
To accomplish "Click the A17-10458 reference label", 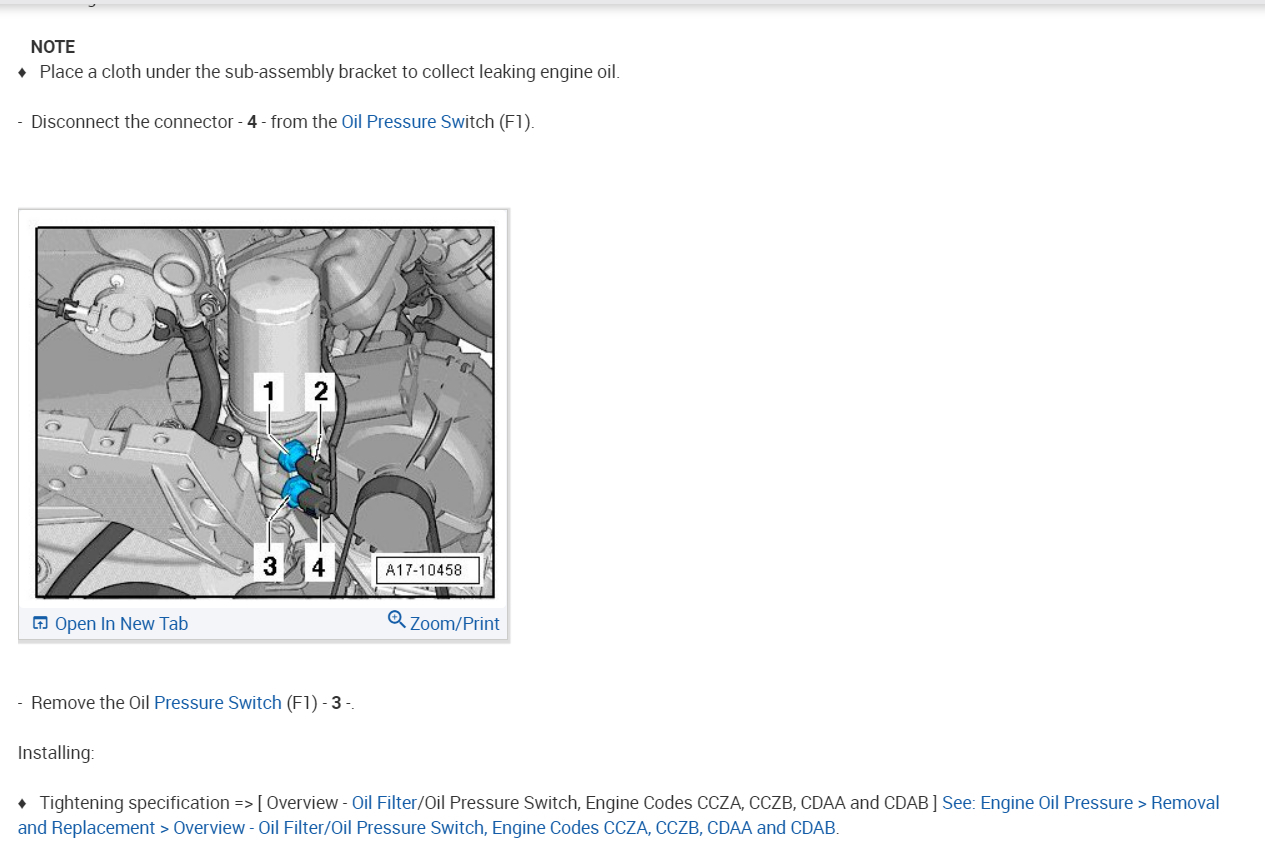I will coord(426,570).
